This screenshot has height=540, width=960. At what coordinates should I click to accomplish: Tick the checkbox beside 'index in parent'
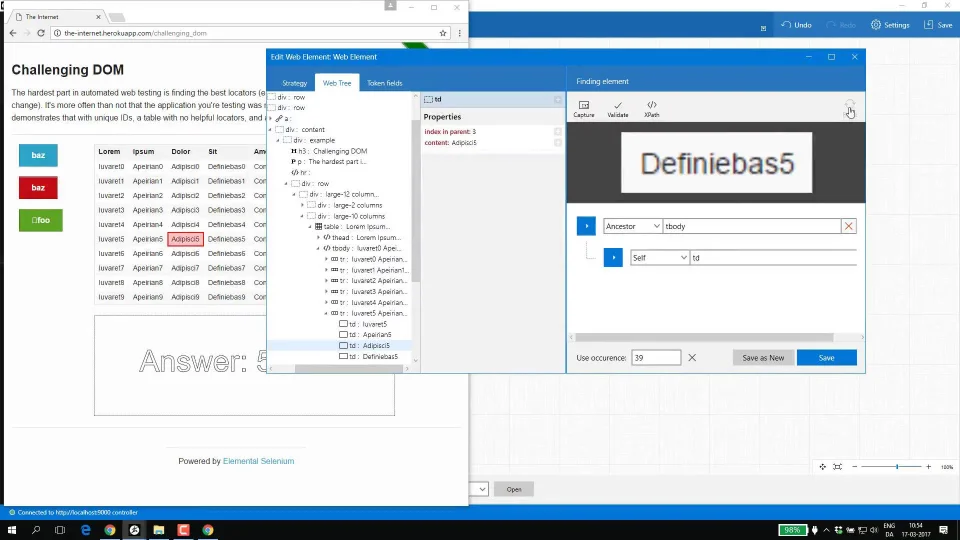[558, 132]
